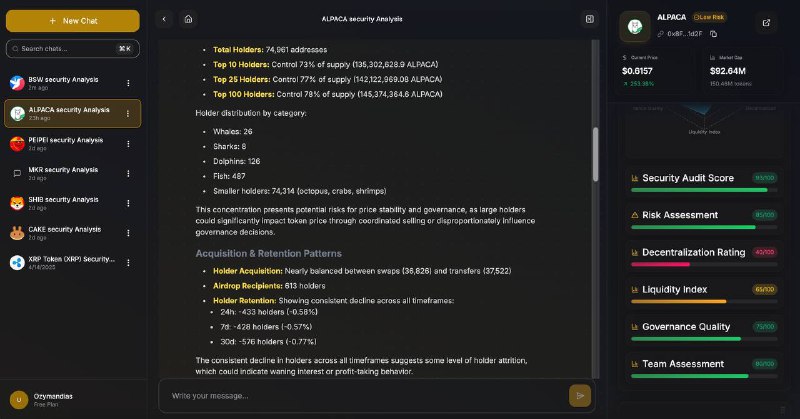Go back using the left chevron button
Viewport: 800px width, 419px height.
click(164, 19)
